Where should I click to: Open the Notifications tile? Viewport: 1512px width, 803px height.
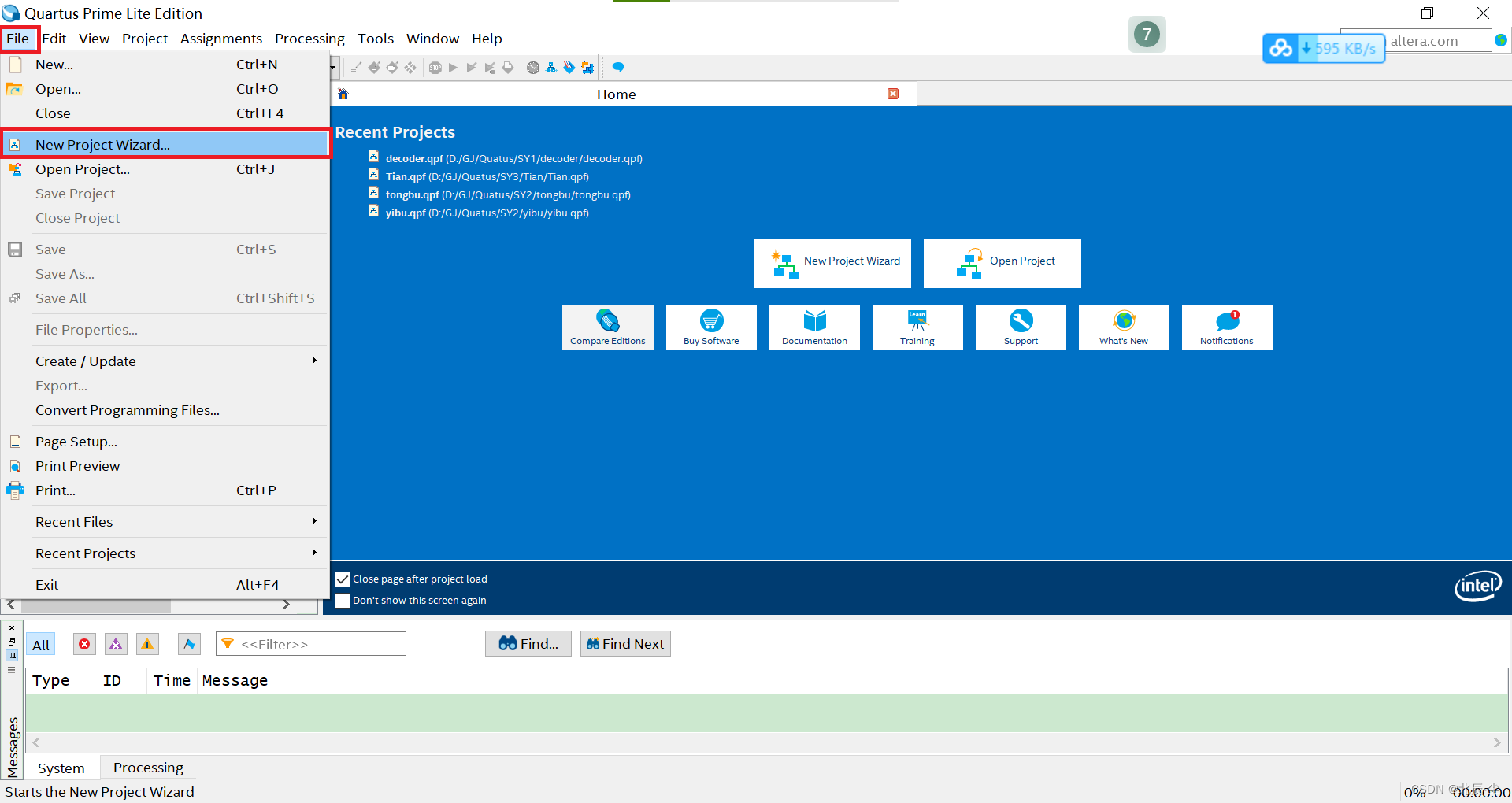[x=1227, y=327]
